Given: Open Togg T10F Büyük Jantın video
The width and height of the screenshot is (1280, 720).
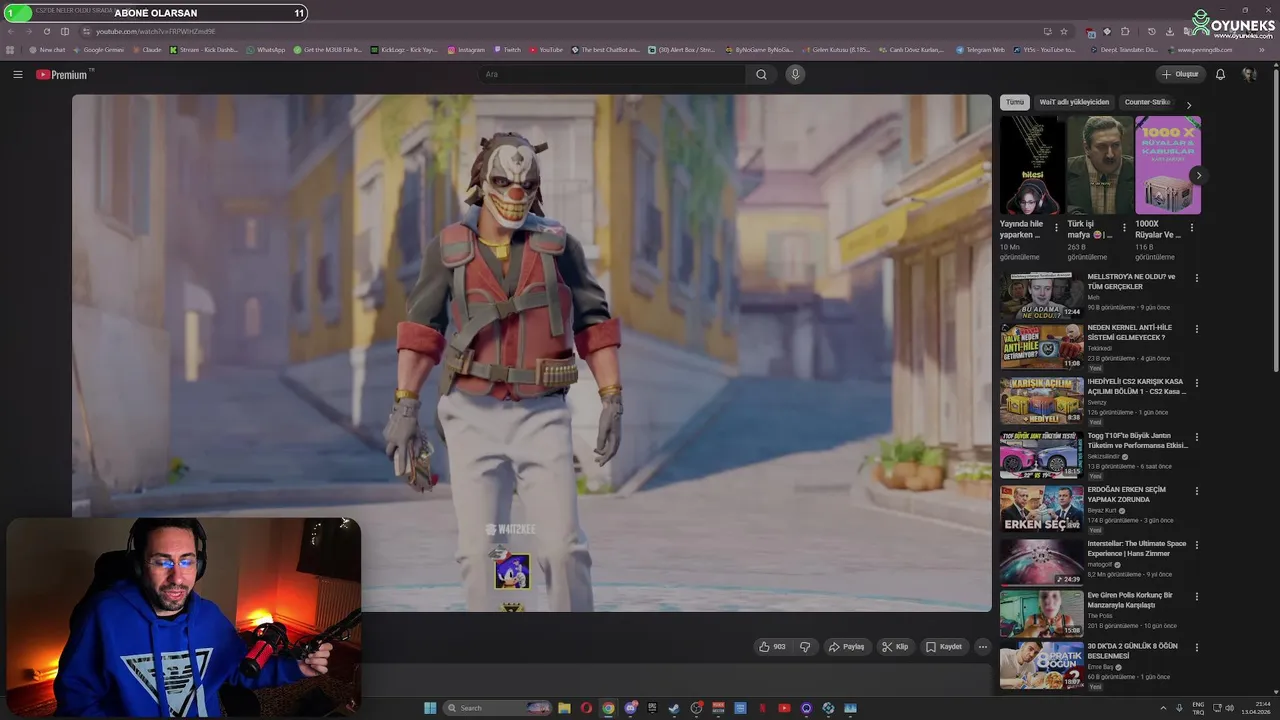Looking at the screenshot, I should (x=1138, y=440).
